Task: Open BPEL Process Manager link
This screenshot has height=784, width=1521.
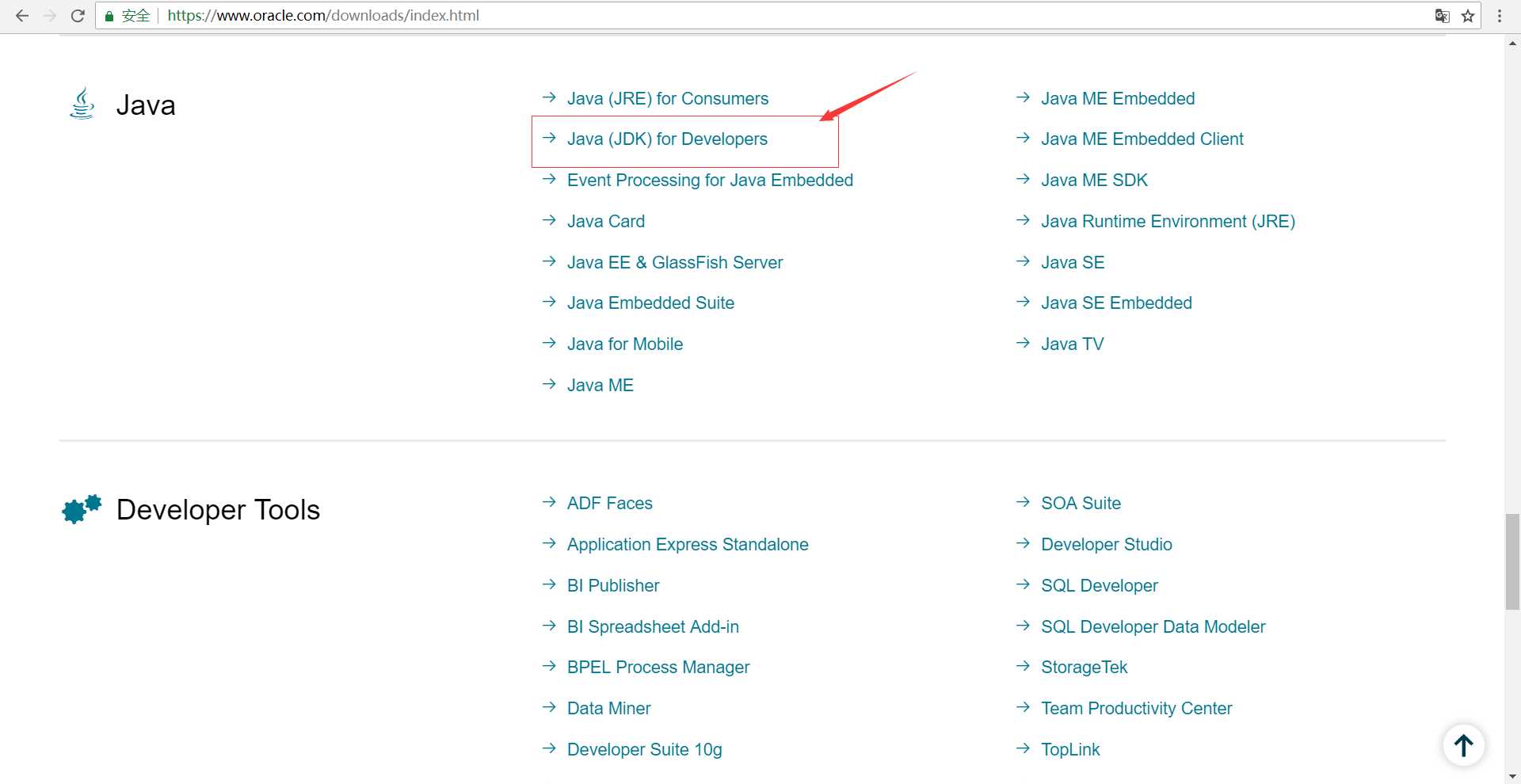Action: (x=658, y=668)
